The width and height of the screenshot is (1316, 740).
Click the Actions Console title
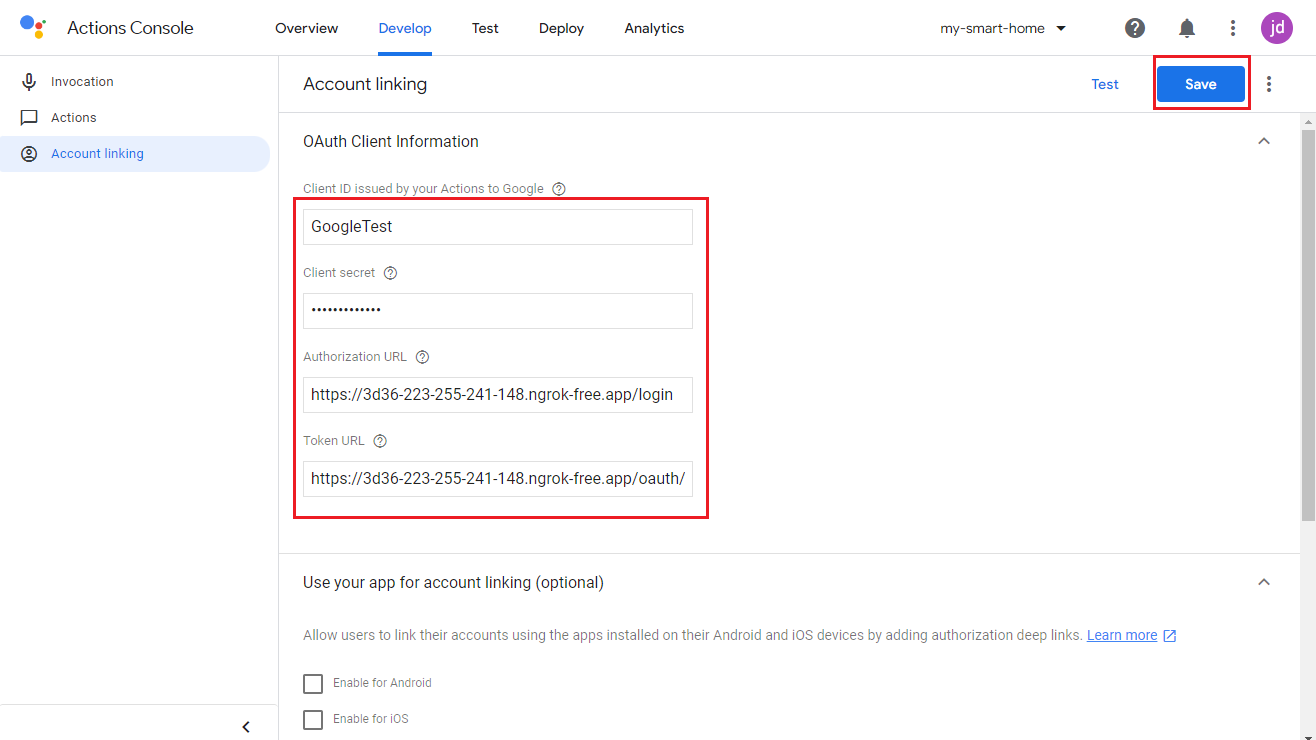[130, 28]
